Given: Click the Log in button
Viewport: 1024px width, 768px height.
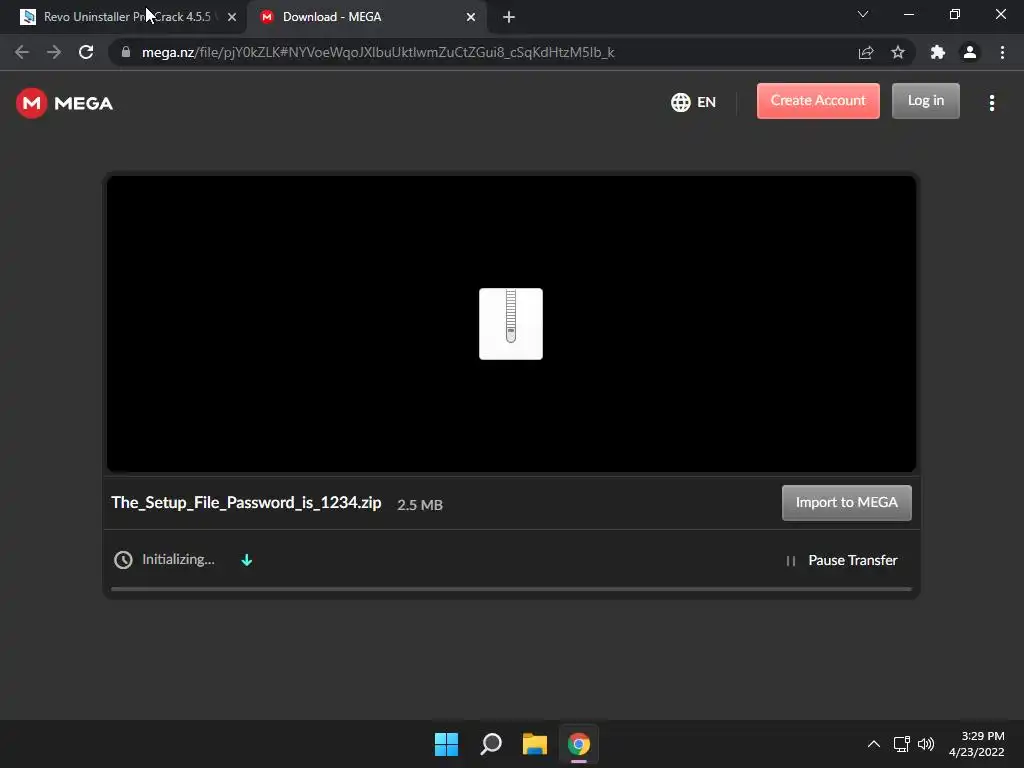Looking at the screenshot, I should (925, 101).
